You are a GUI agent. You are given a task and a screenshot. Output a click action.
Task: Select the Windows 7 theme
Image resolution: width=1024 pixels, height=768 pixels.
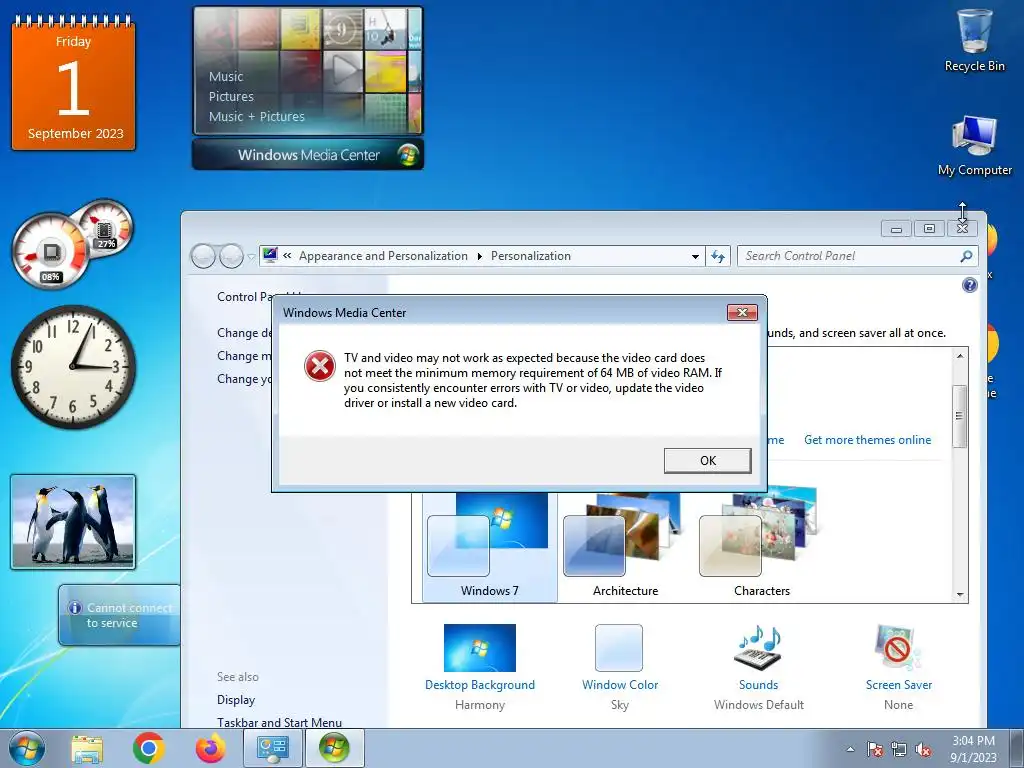click(x=489, y=546)
